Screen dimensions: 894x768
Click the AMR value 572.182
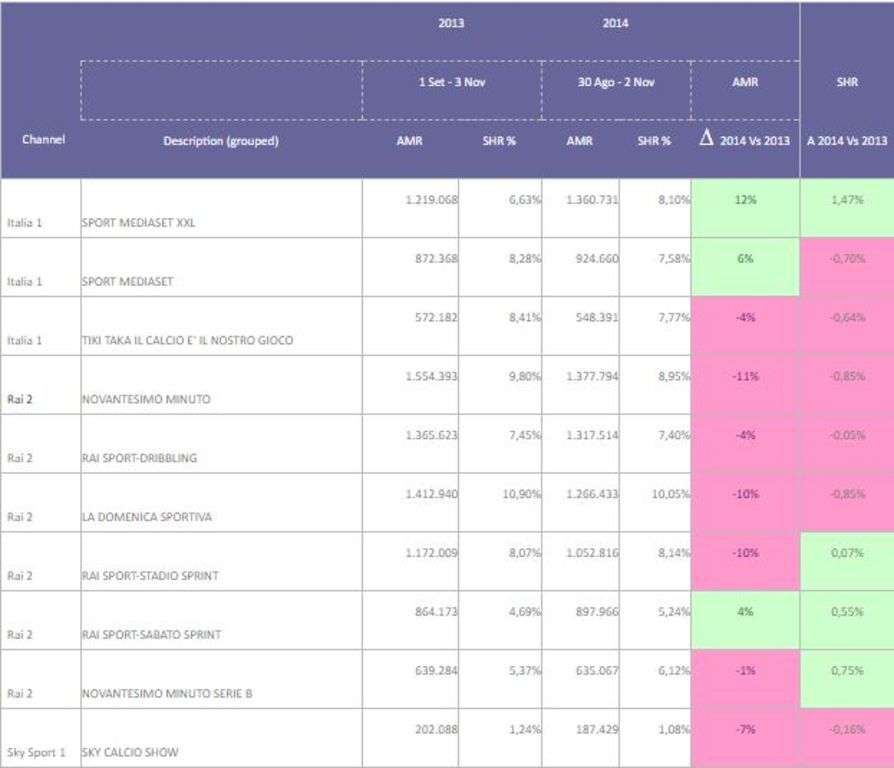[436, 317]
